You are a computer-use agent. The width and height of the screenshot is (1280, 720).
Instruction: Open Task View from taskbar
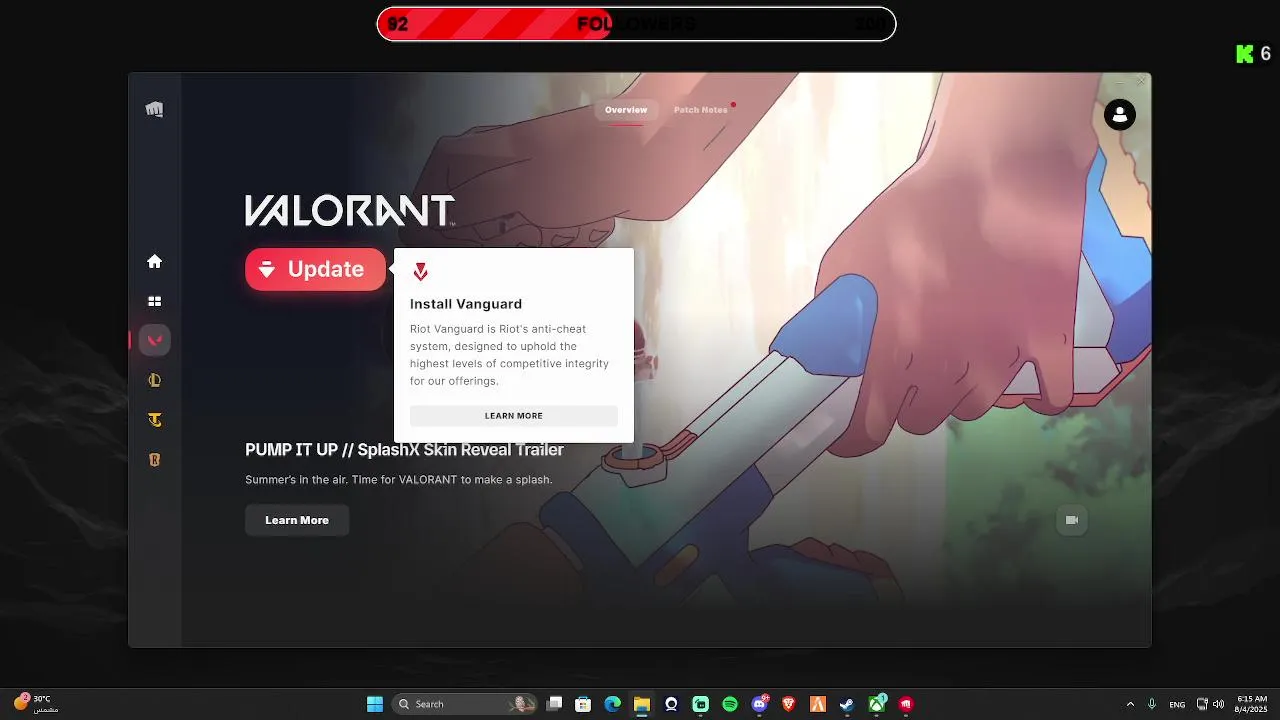[555, 704]
